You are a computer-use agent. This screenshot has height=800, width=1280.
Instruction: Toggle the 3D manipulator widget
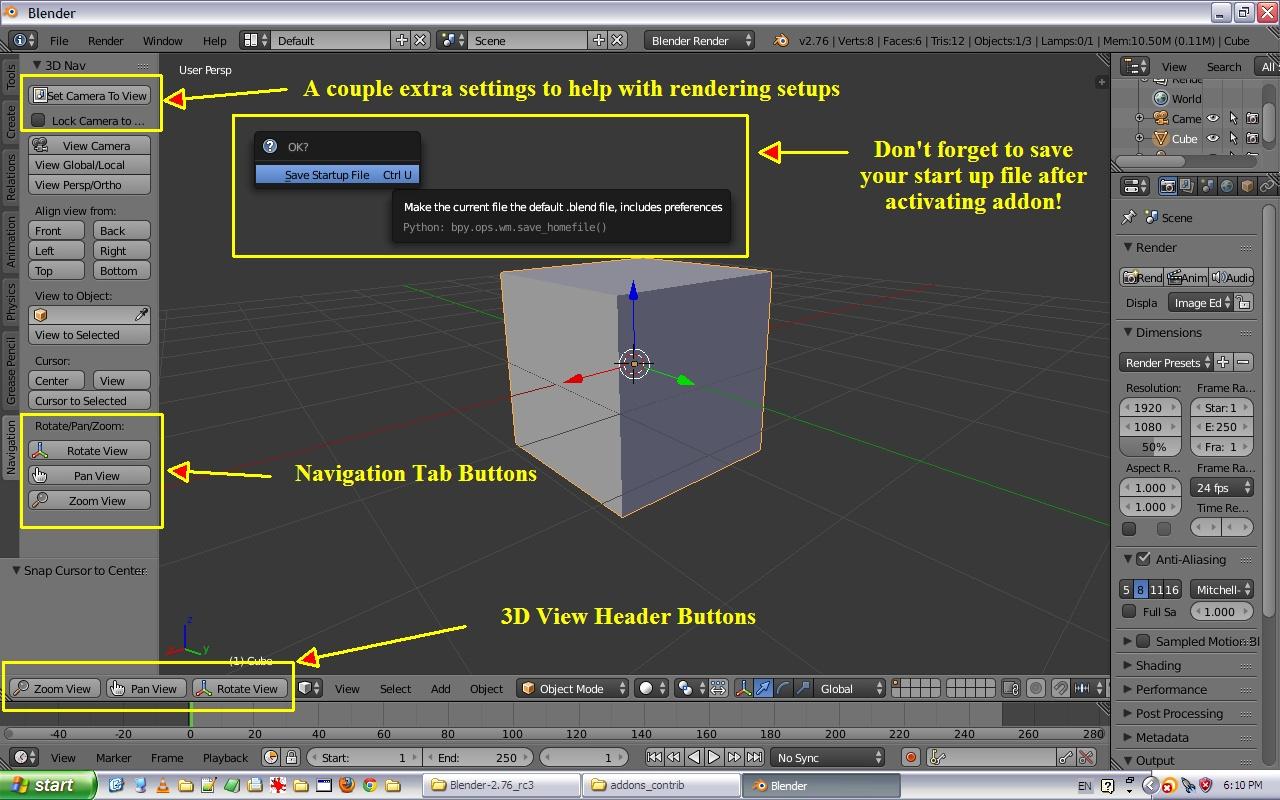(743, 688)
